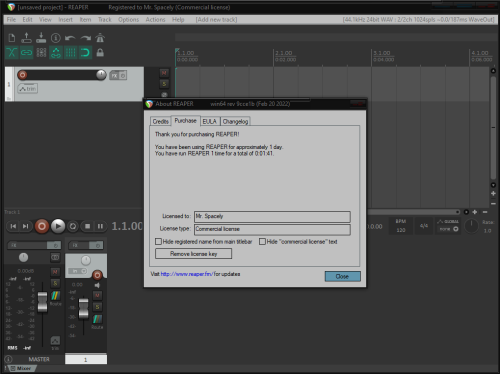
Task: Toggle move envelope points with items icon
Action: (x=56, y=53)
